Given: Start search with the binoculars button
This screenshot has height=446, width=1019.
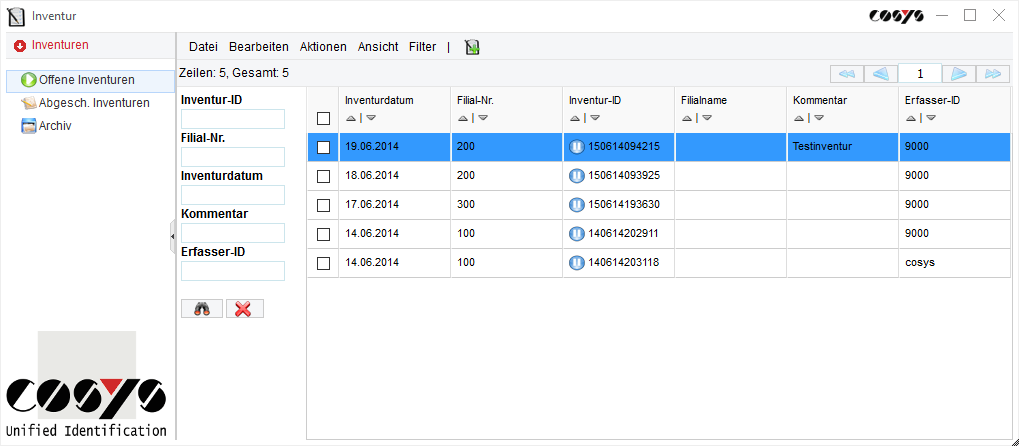Looking at the screenshot, I should click(202, 309).
